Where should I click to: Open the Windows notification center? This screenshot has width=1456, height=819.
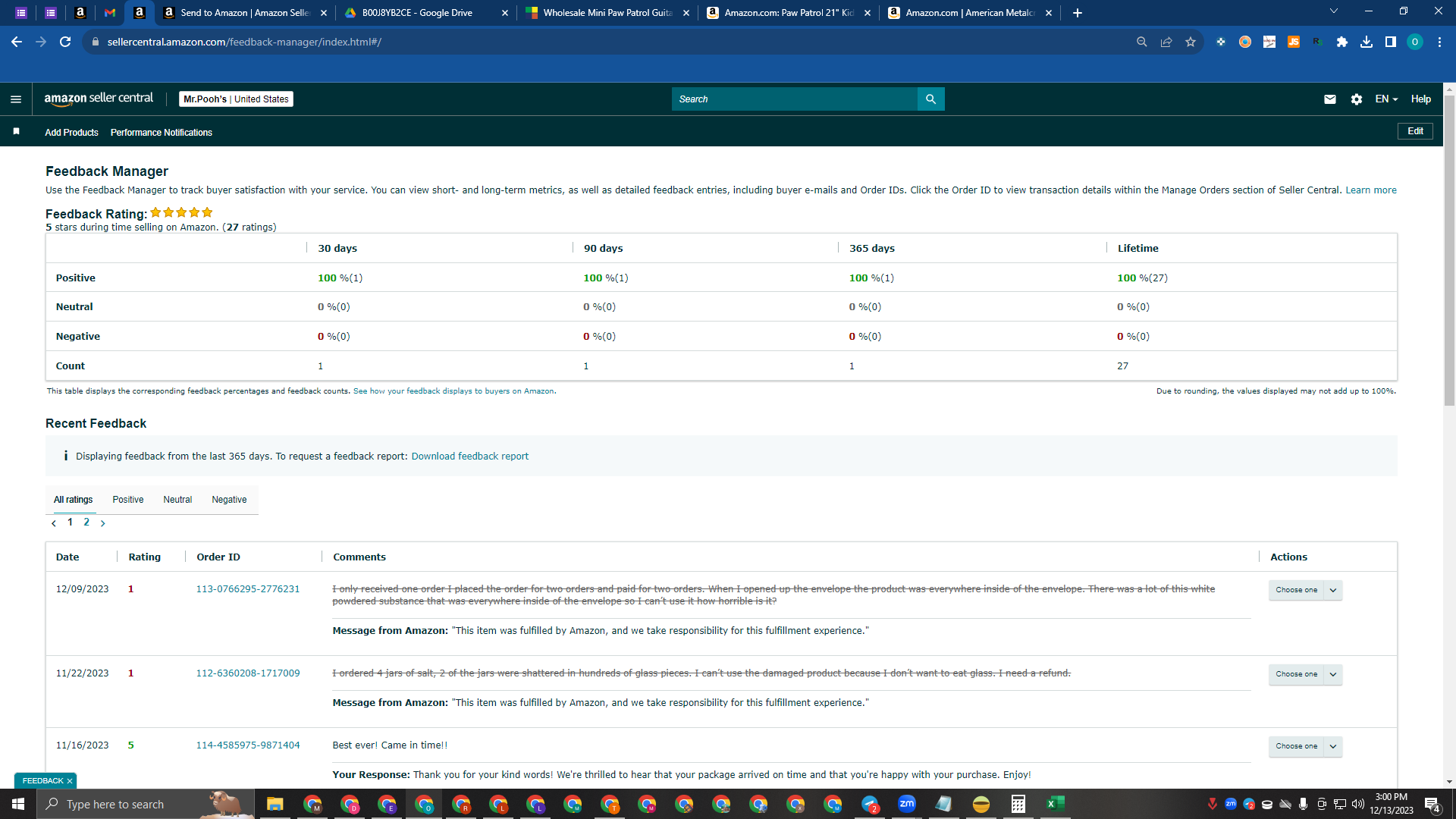1432,805
